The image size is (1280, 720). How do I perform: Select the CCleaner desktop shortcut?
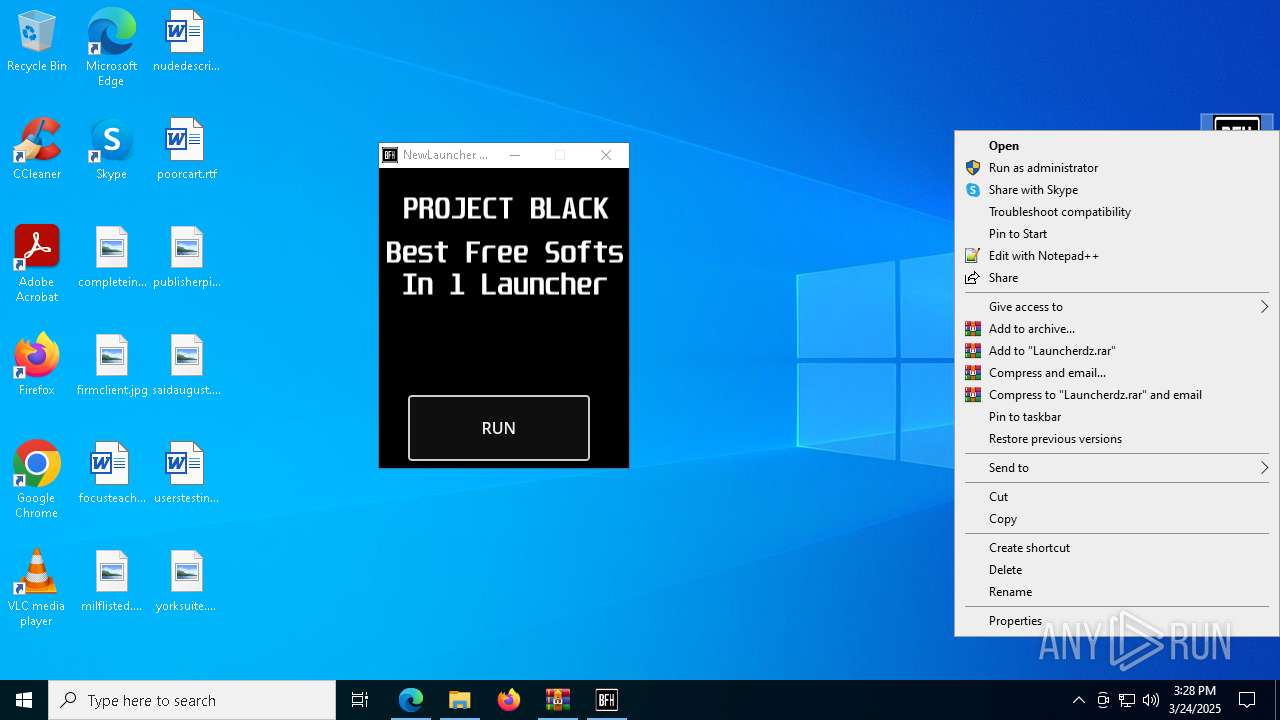(37, 150)
